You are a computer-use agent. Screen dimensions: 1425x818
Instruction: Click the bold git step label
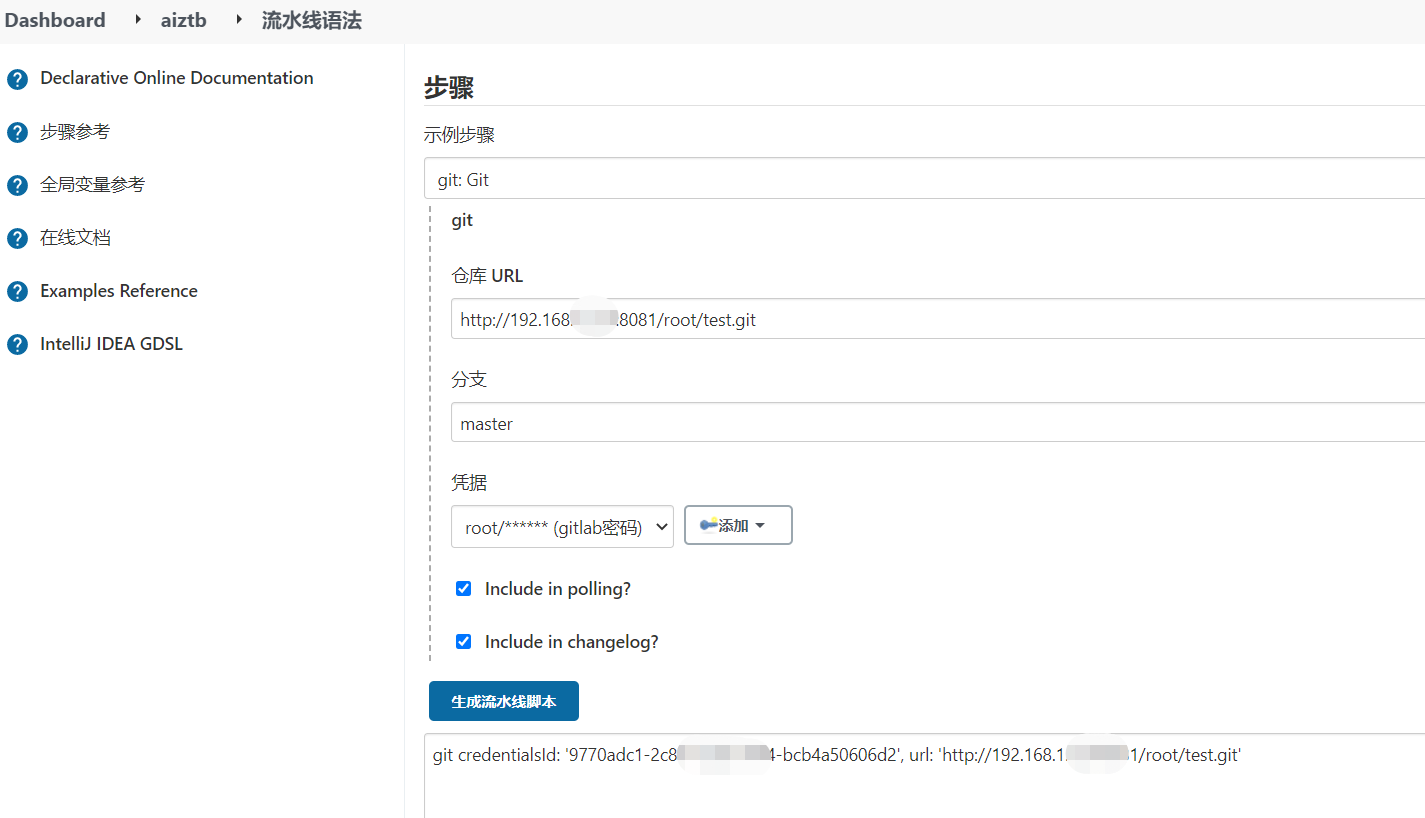click(x=462, y=220)
